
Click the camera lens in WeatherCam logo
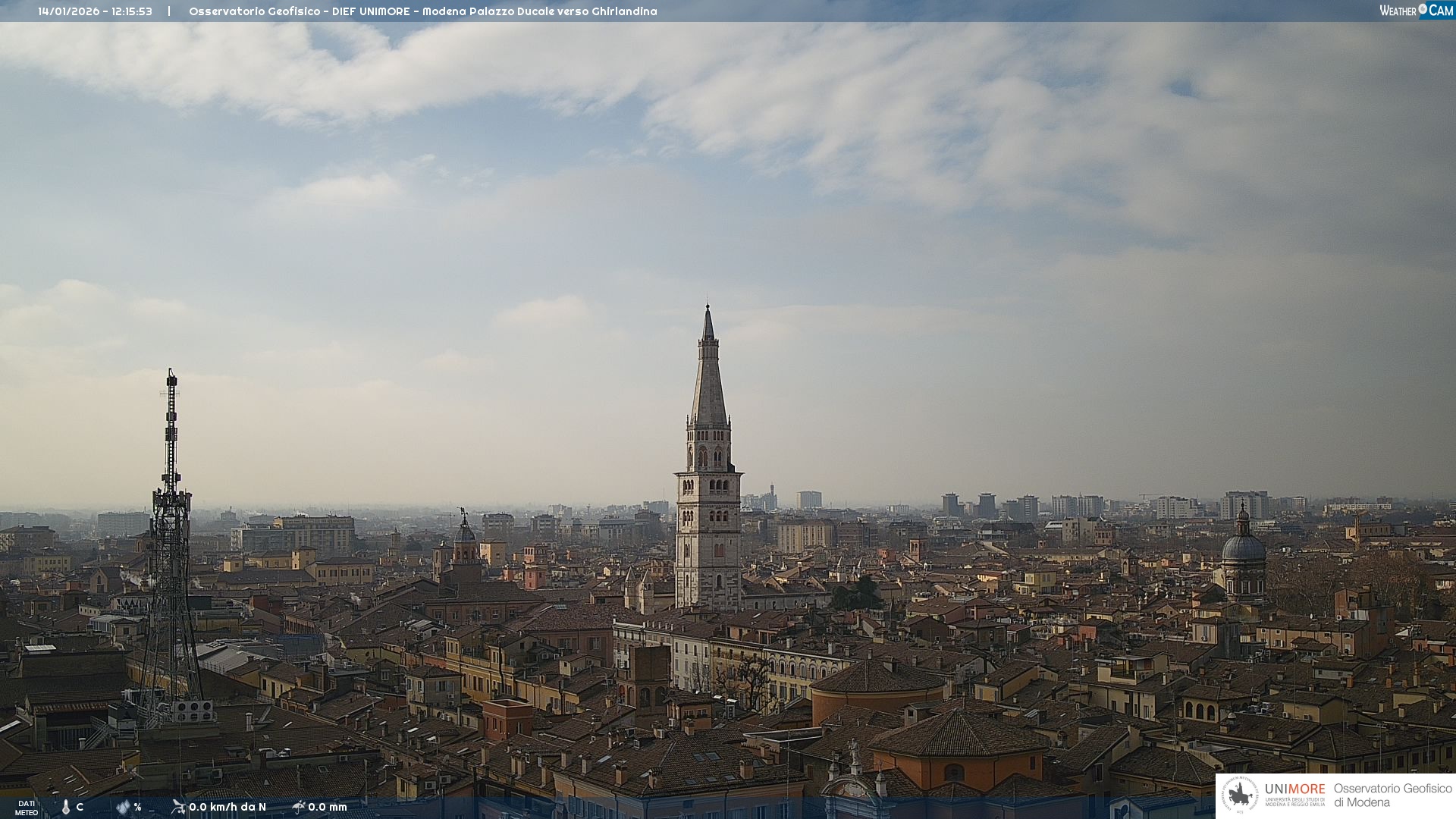pyautogui.click(x=1423, y=10)
